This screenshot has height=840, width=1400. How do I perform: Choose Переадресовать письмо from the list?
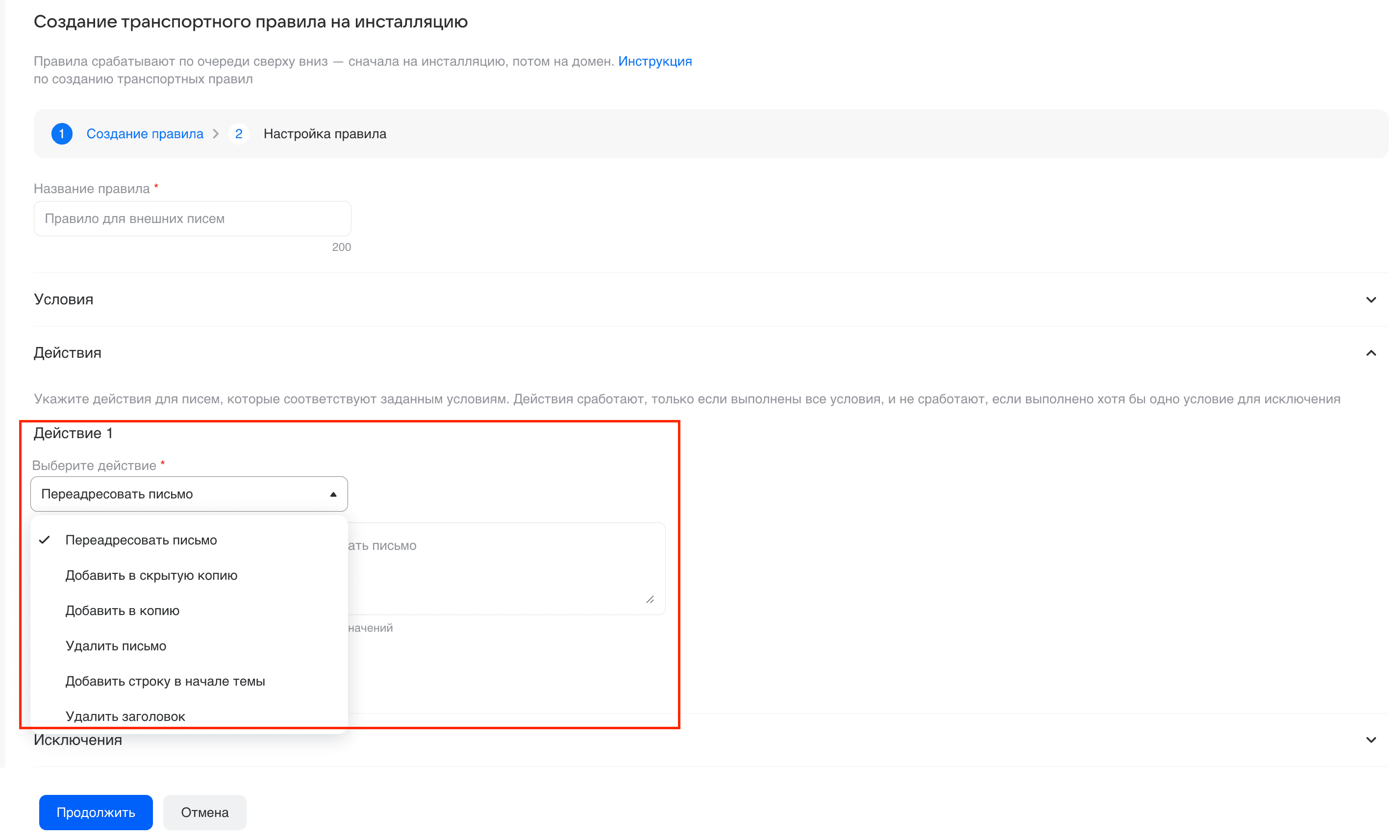click(x=189, y=540)
